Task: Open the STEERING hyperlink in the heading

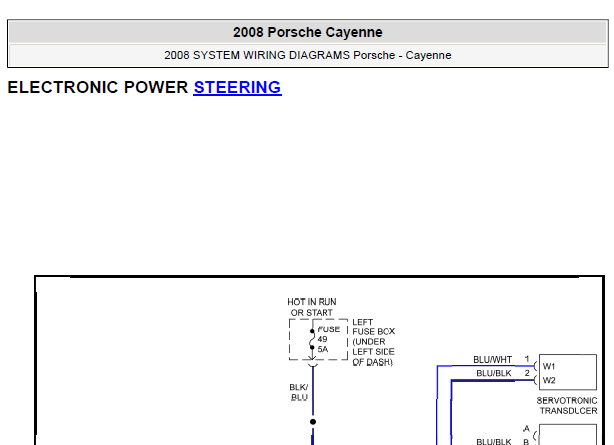Action: 237,87
